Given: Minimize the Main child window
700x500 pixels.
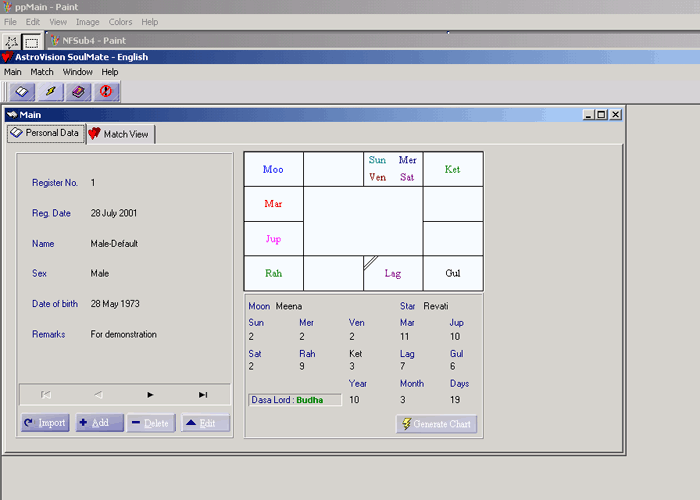Looking at the screenshot, I should (589, 115).
